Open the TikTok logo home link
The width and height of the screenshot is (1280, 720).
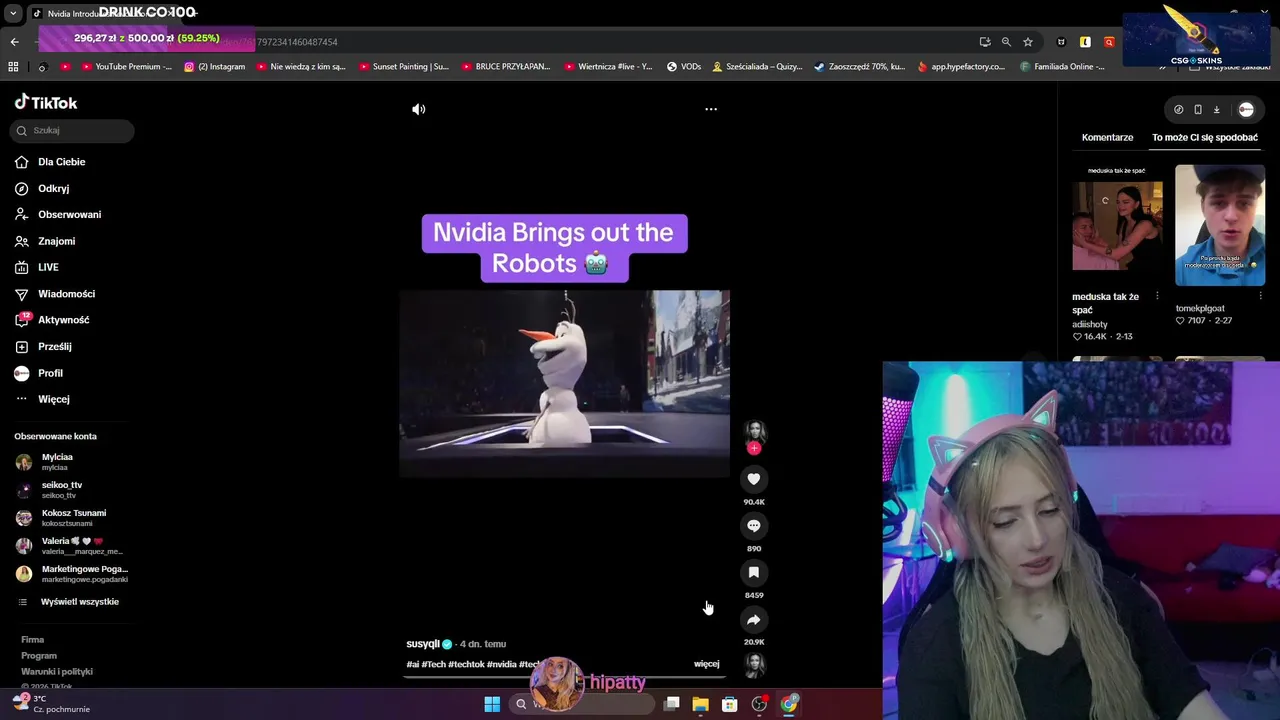tap(46, 102)
